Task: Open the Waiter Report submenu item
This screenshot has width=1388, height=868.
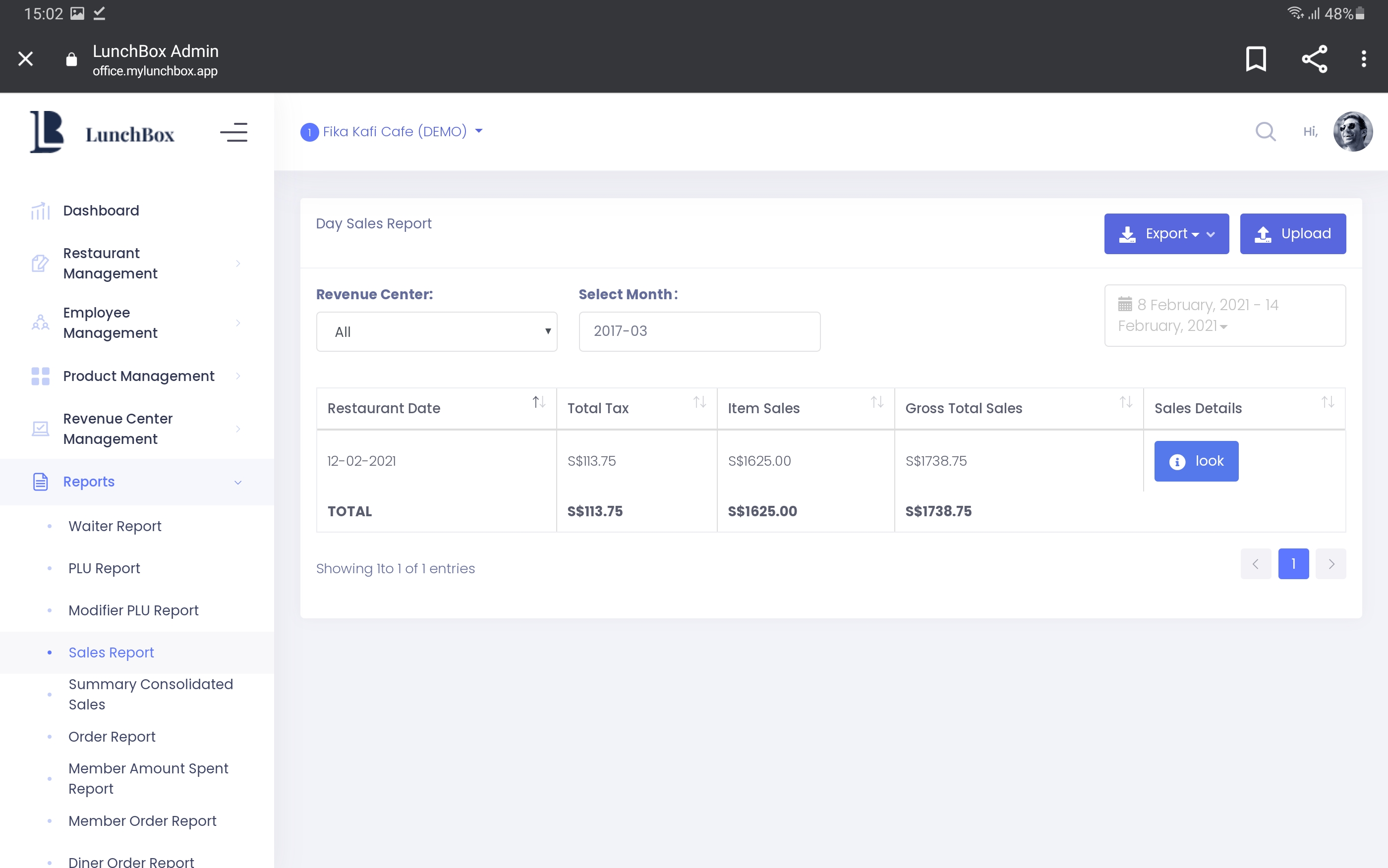Action: tap(115, 526)
